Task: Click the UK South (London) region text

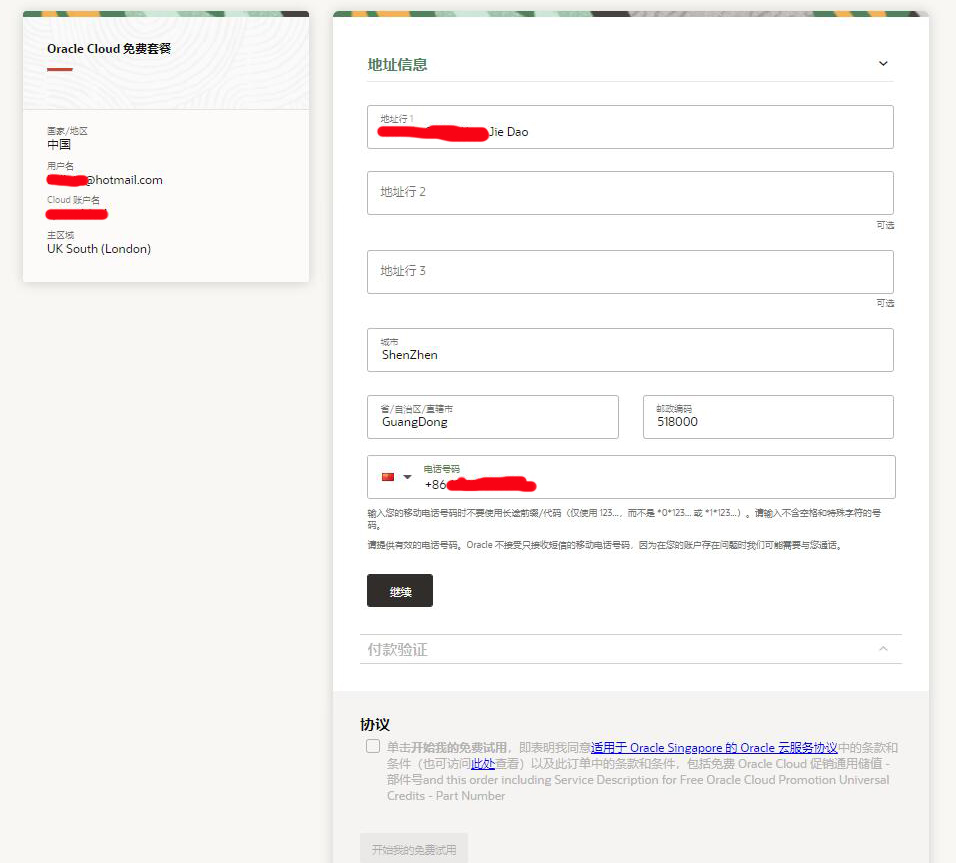Action: pyautogui.click(x=99, y=249)
